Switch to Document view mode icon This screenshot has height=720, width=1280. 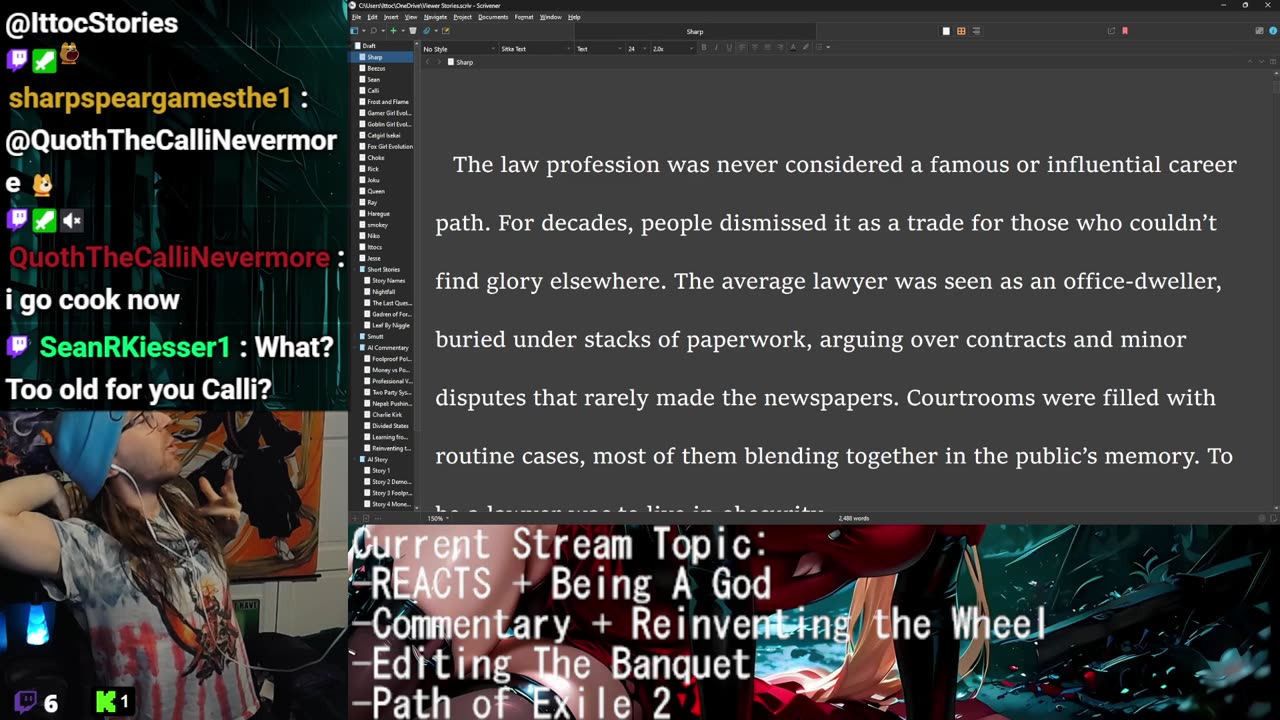point(946,31)
